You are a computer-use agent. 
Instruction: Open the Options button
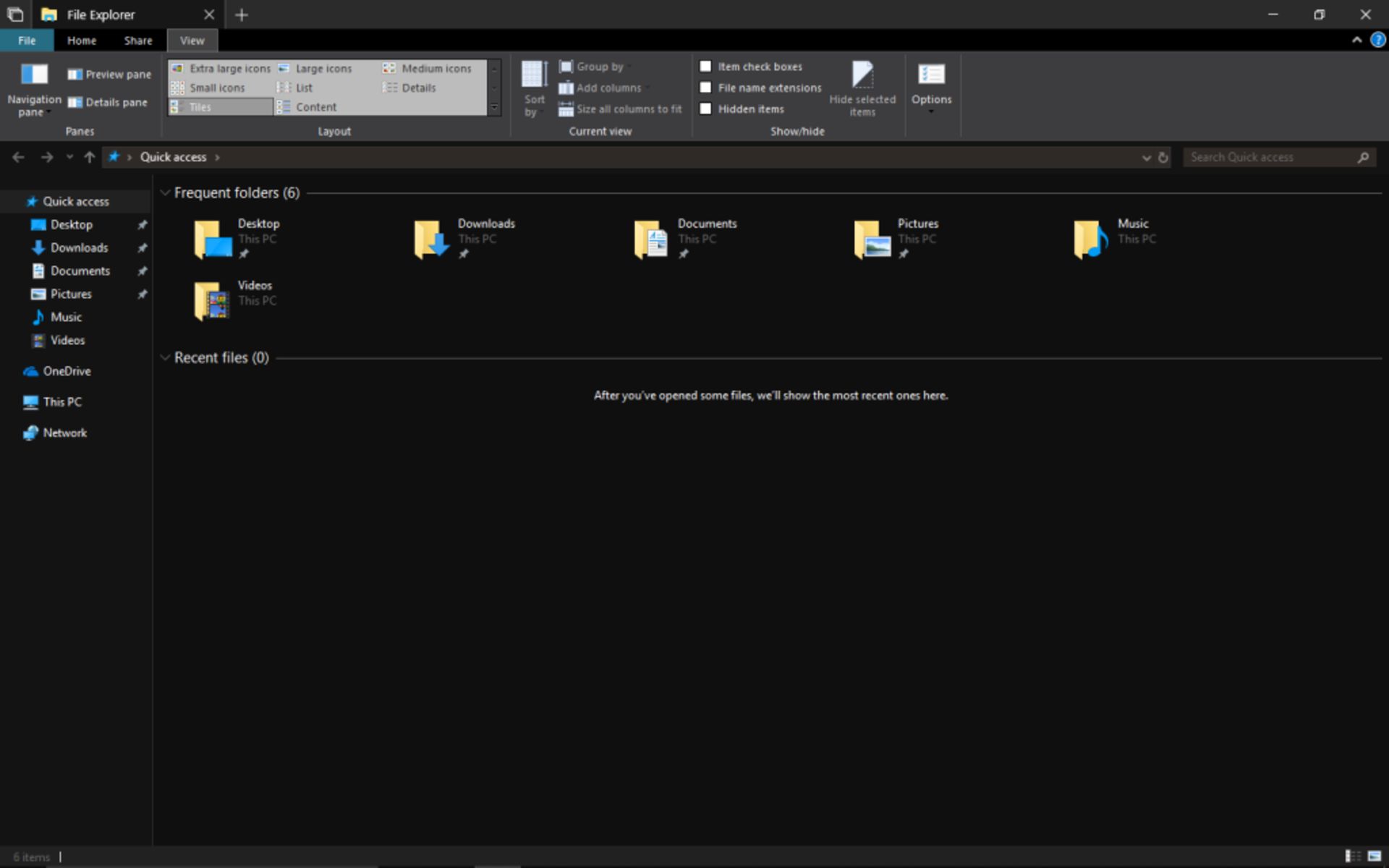click(x=932, y=87)
